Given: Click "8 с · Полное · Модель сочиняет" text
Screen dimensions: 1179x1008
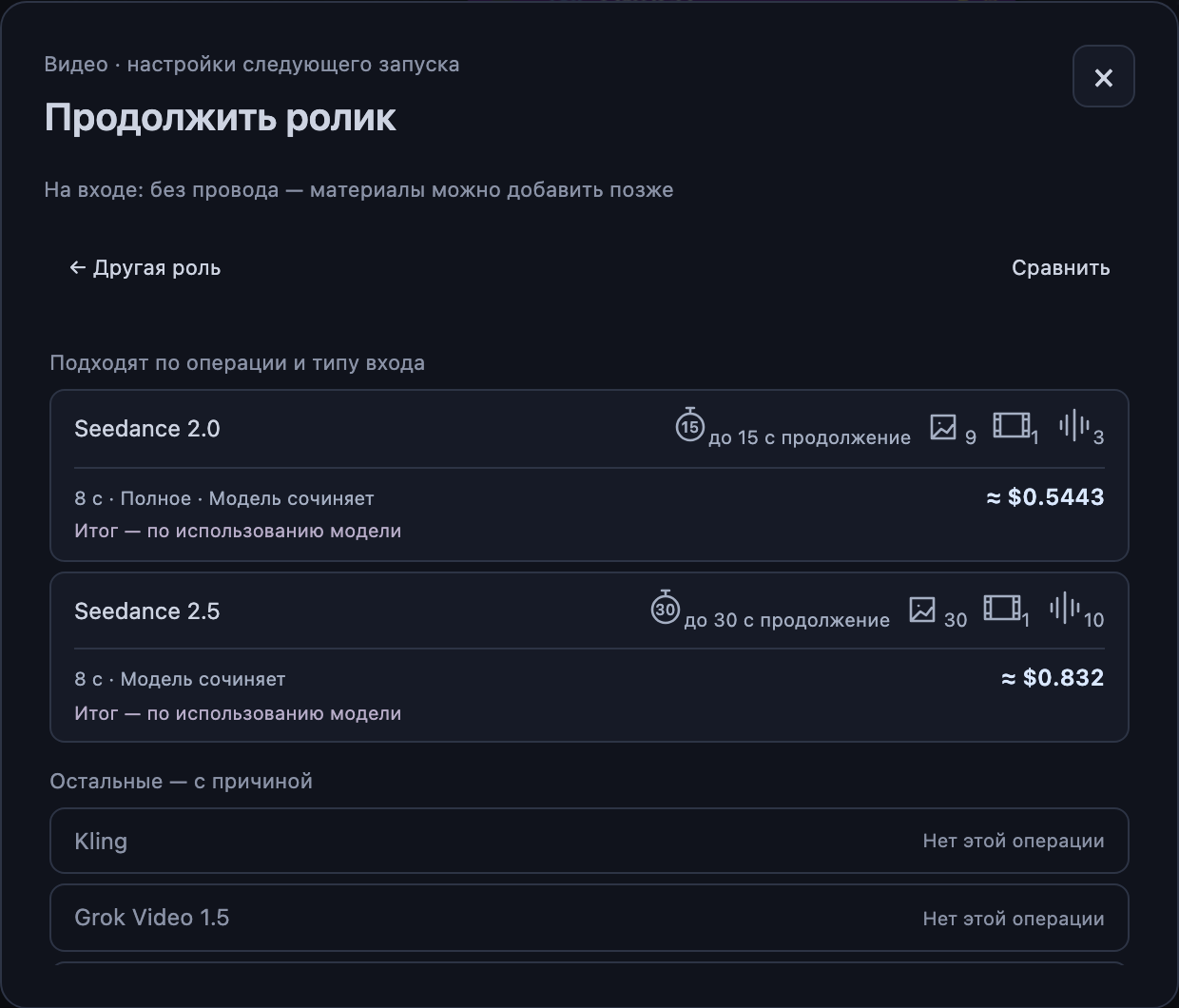Looking at the screenshot, I should 224,498.
